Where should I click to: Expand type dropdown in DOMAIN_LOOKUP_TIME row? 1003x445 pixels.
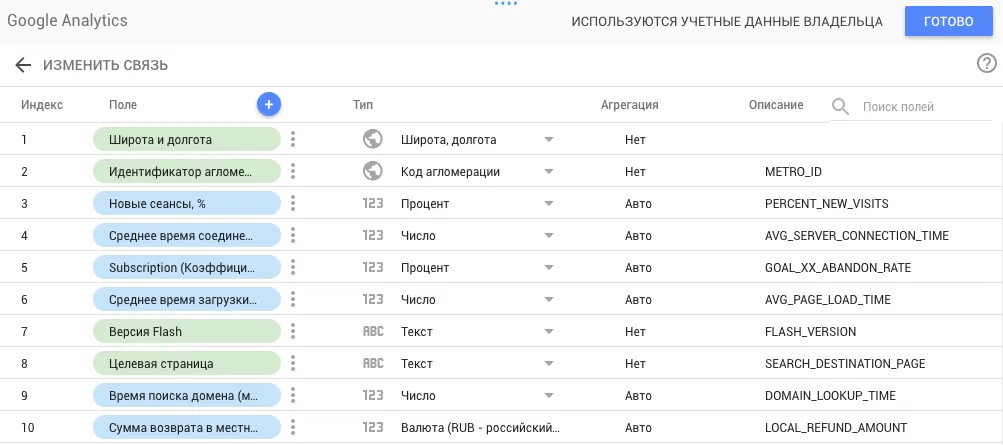coord(548,396)
